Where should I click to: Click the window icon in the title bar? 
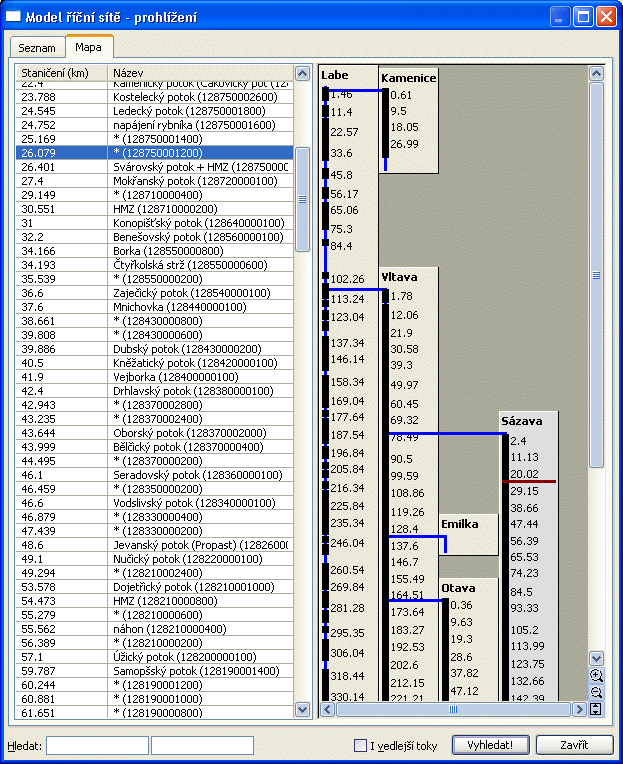pos(14,16)
